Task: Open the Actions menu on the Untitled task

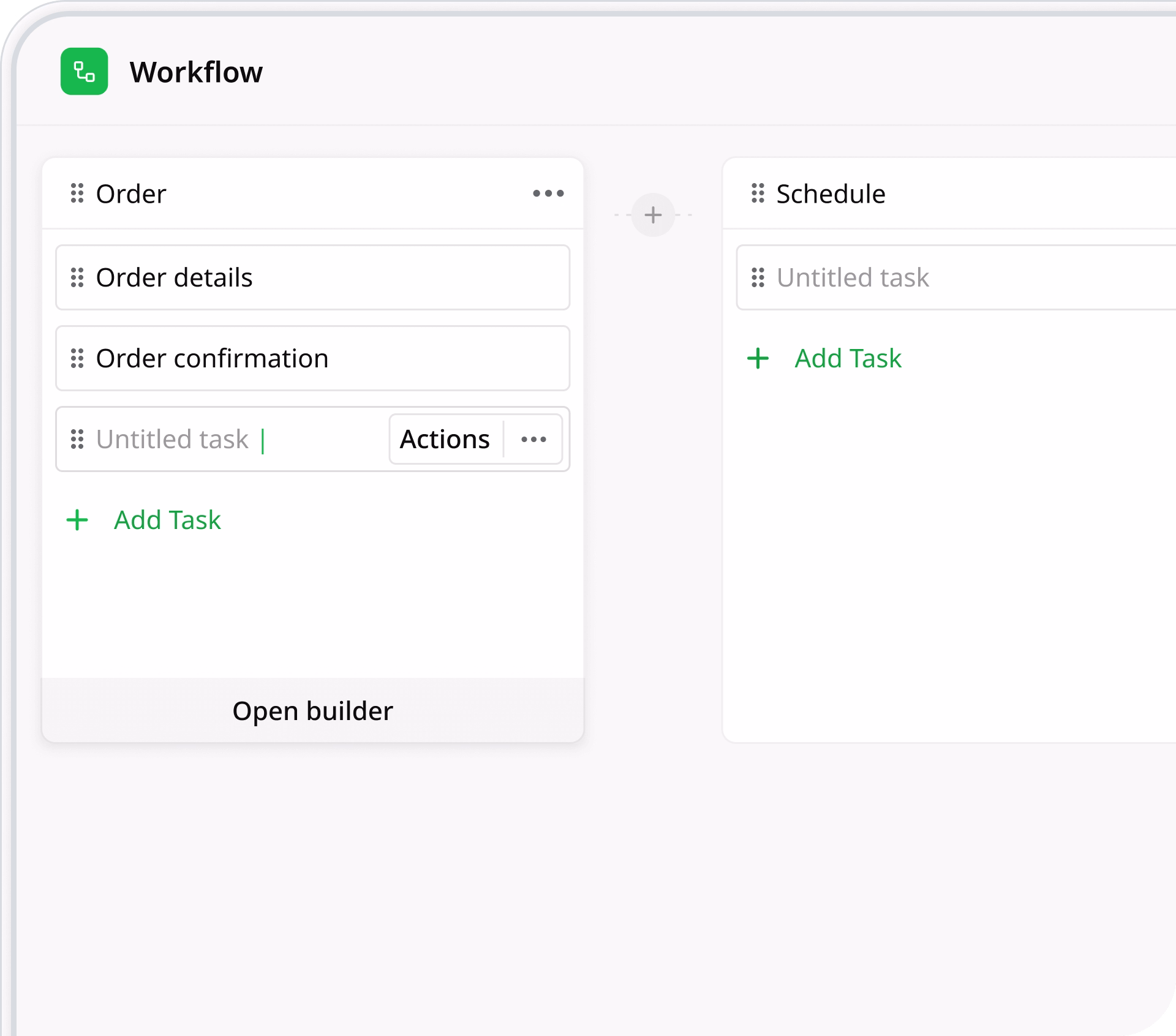Action: pyautogui.click(x=445, y=439)
